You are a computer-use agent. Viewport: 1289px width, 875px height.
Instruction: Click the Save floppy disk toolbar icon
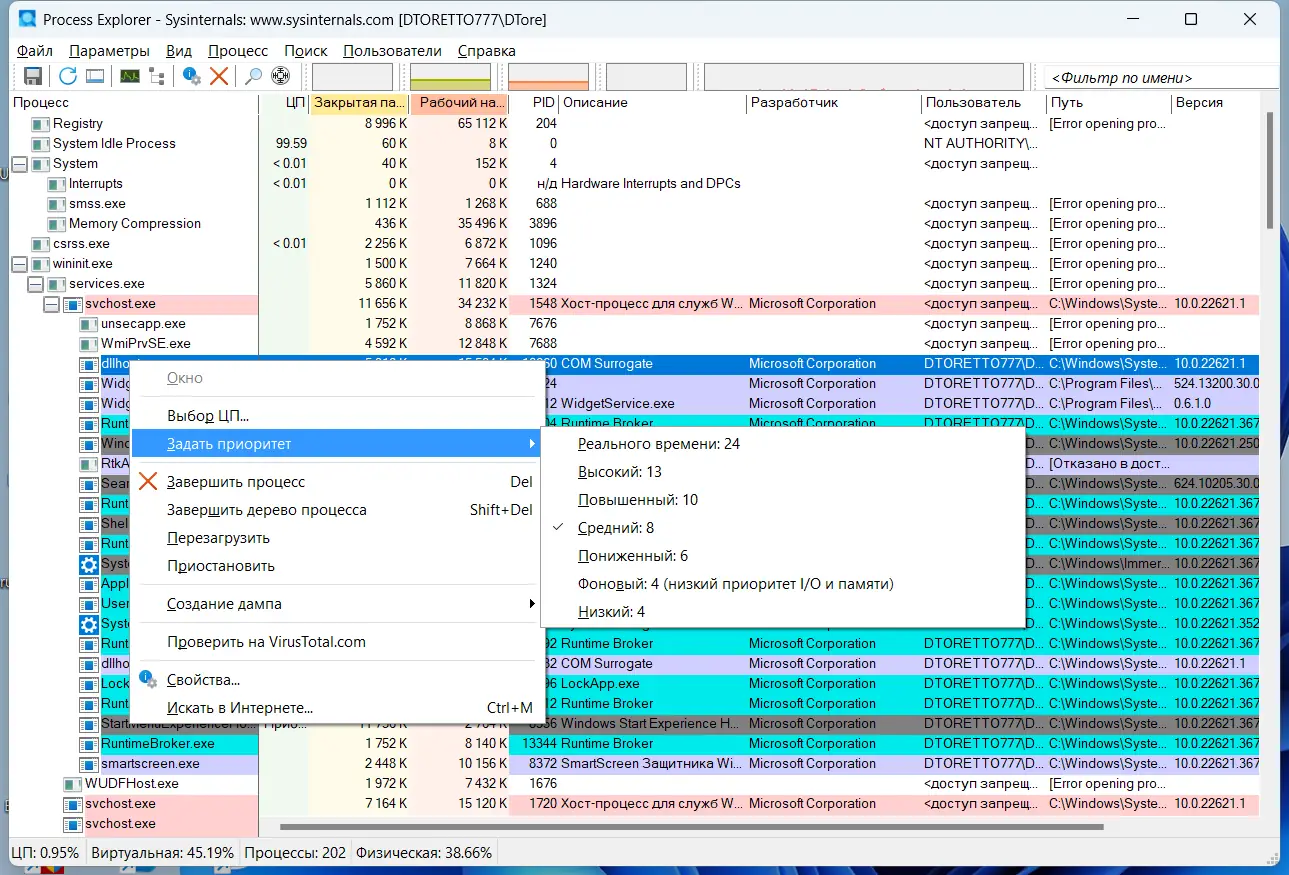click(33, 76)
